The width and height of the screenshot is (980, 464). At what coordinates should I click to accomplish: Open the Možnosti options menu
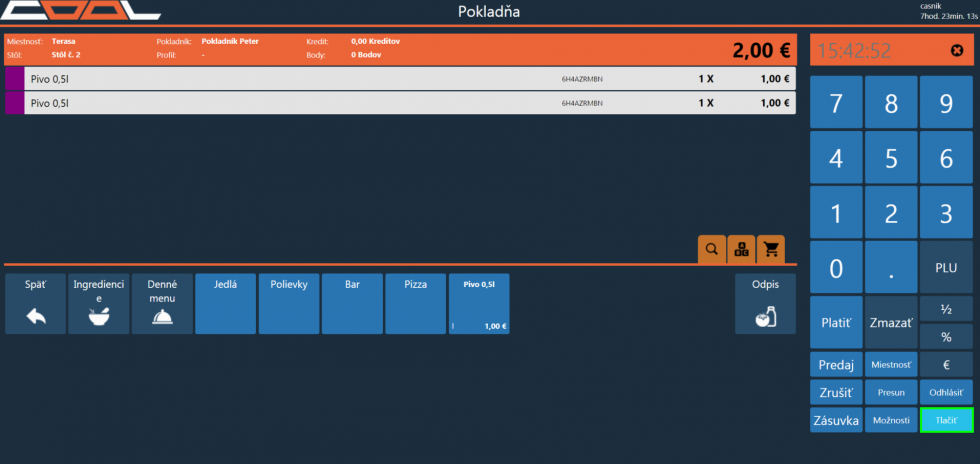pyautogui.click(x=890, y=420)
